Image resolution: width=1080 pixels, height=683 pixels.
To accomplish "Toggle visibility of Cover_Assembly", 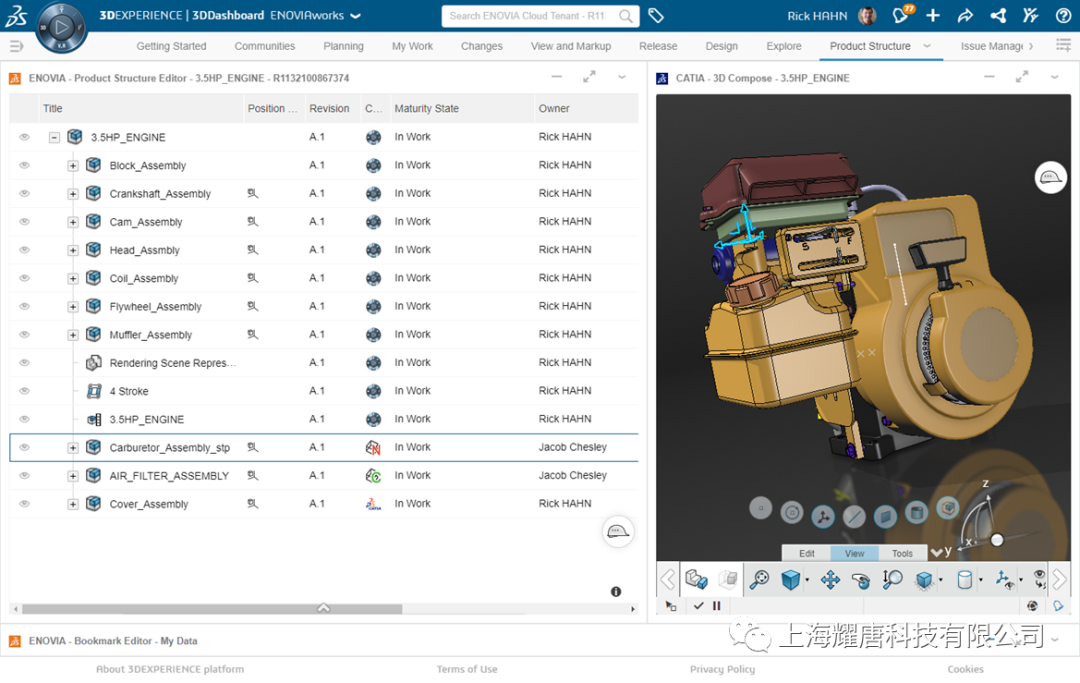I will pos(24,504).
